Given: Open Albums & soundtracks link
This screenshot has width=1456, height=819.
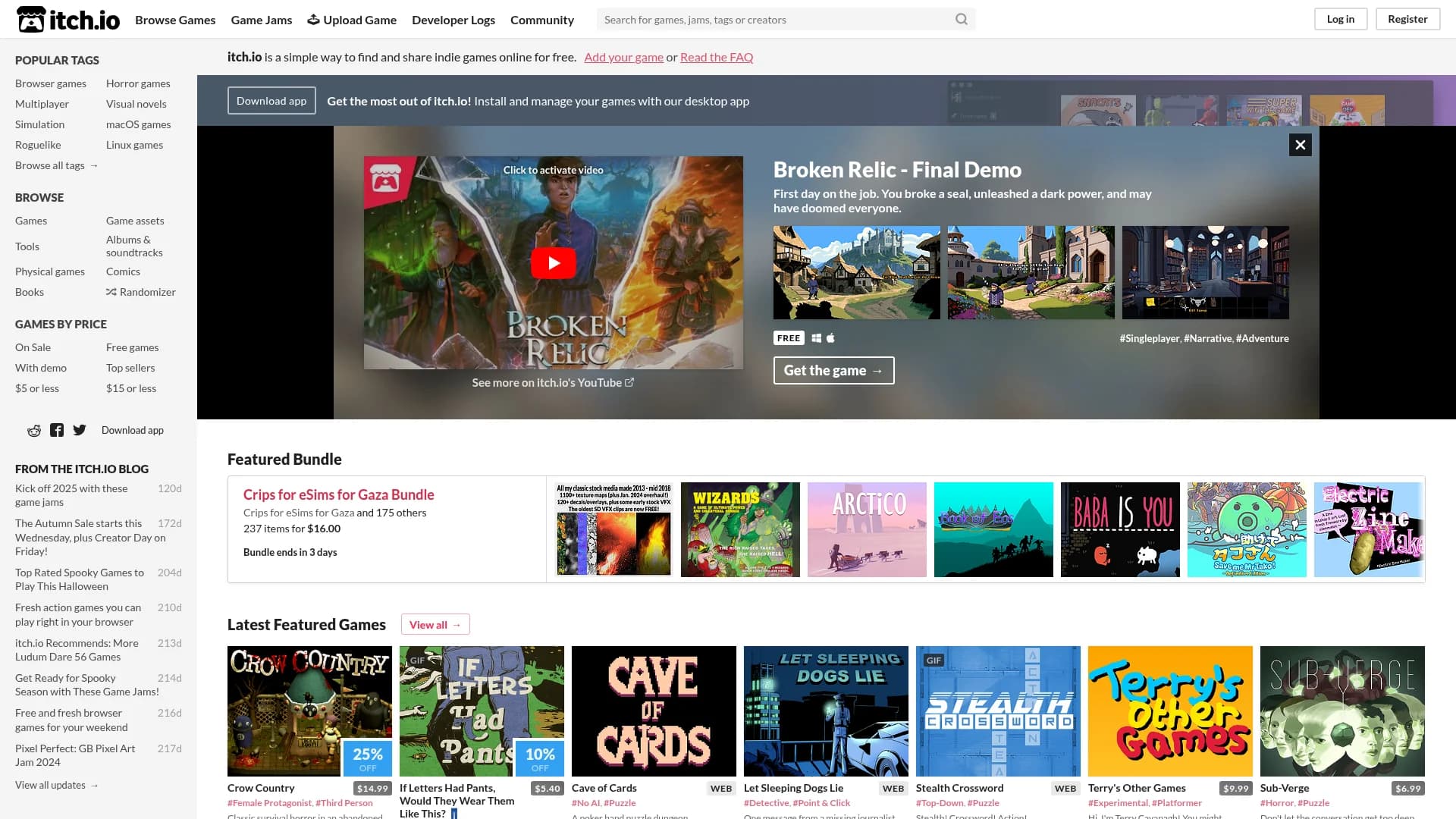Looking at the screenshot, I should tap(134, 246).
